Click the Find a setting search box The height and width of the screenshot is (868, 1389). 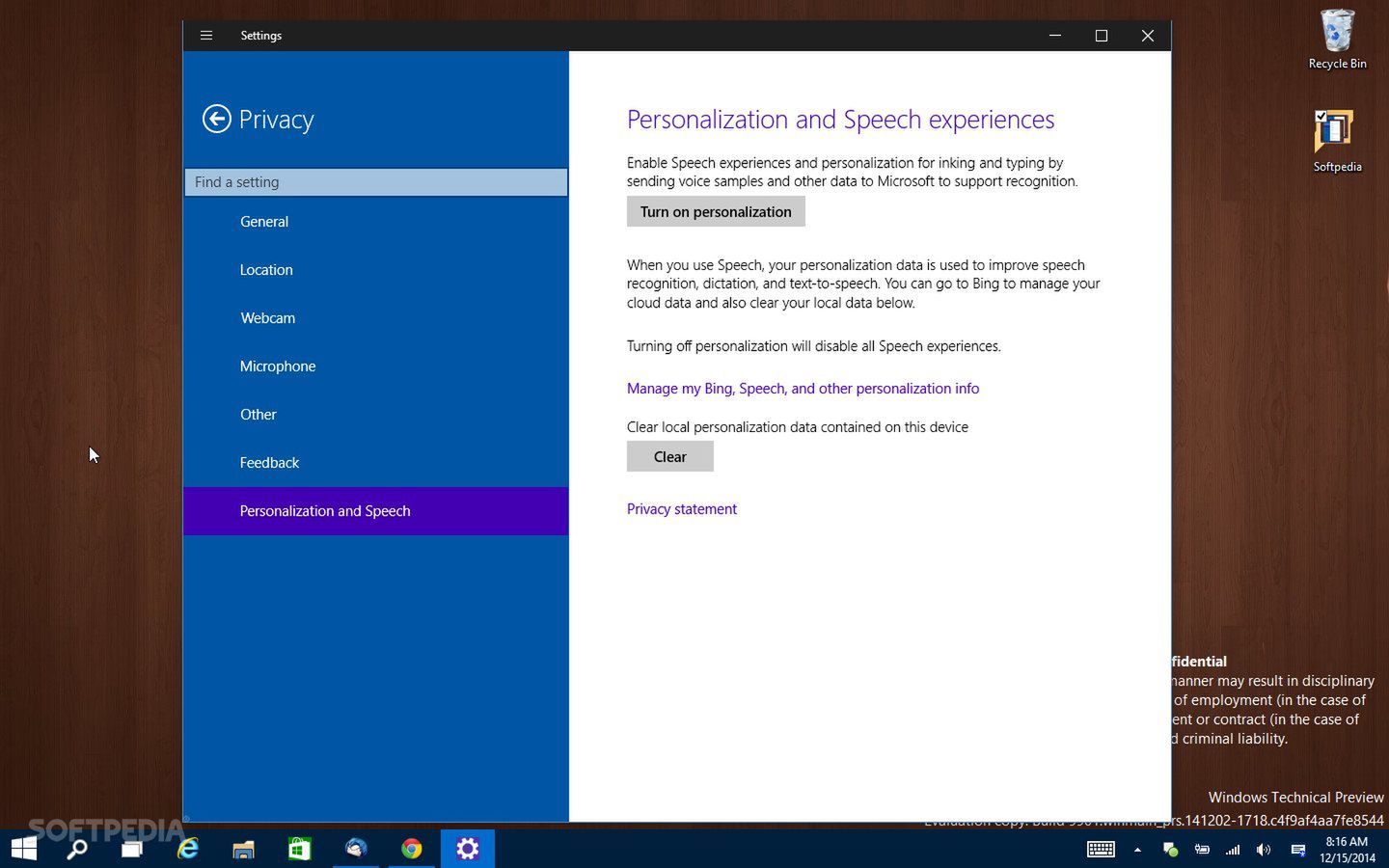pos(376,182)
